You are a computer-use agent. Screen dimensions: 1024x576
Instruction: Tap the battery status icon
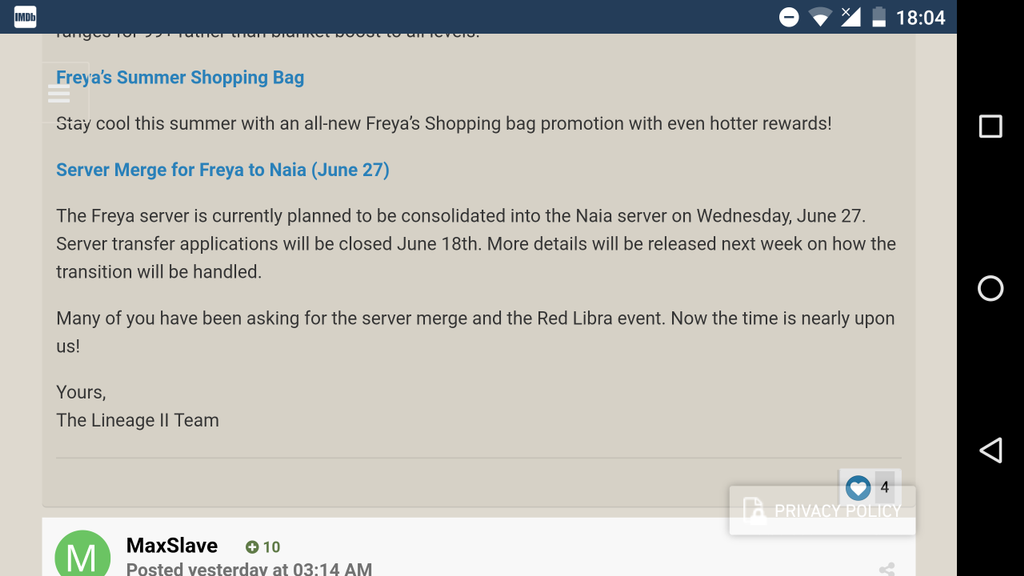[x=878, y=17]
